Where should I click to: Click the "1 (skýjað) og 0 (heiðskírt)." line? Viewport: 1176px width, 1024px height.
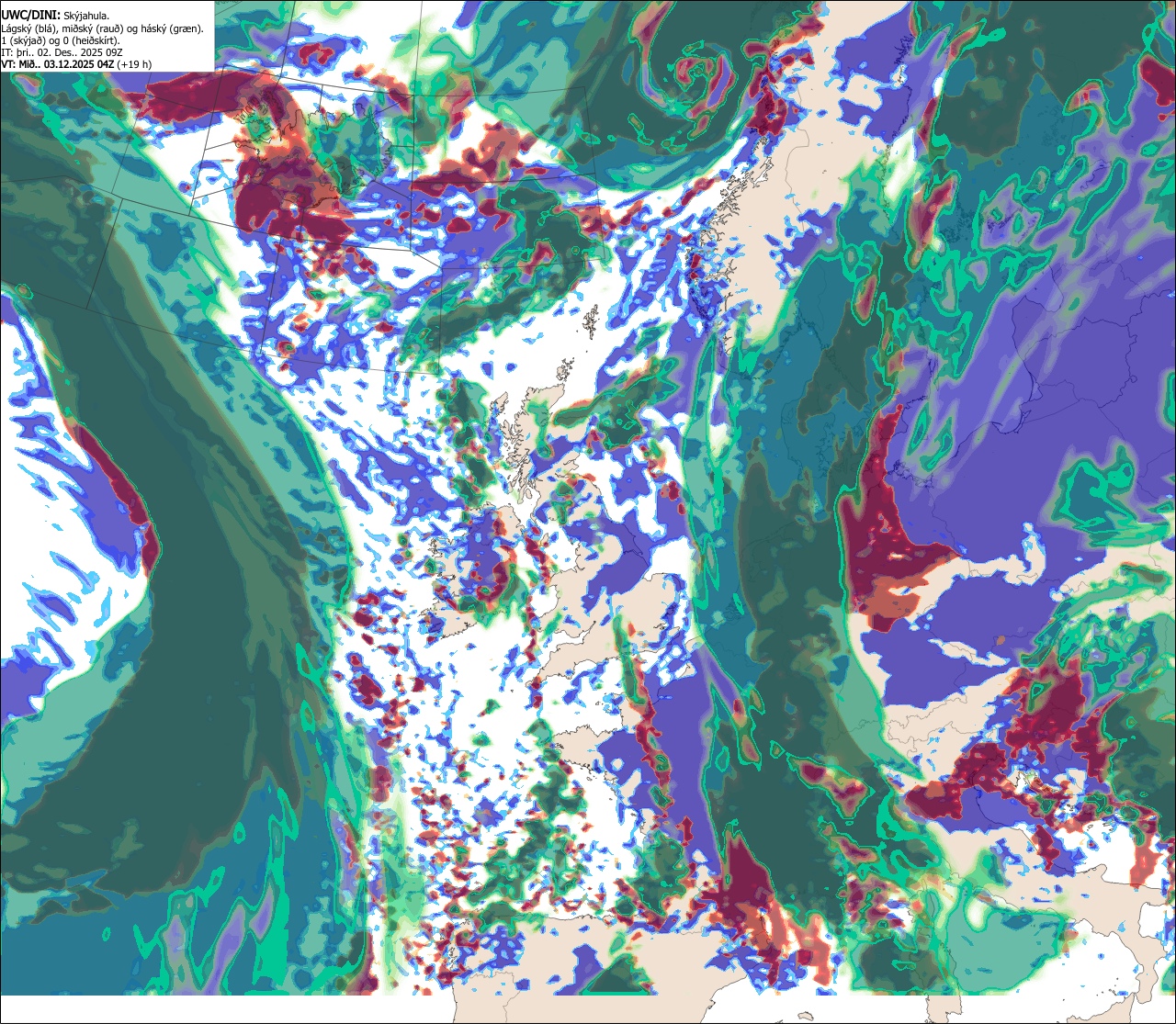tap(62, 40)
